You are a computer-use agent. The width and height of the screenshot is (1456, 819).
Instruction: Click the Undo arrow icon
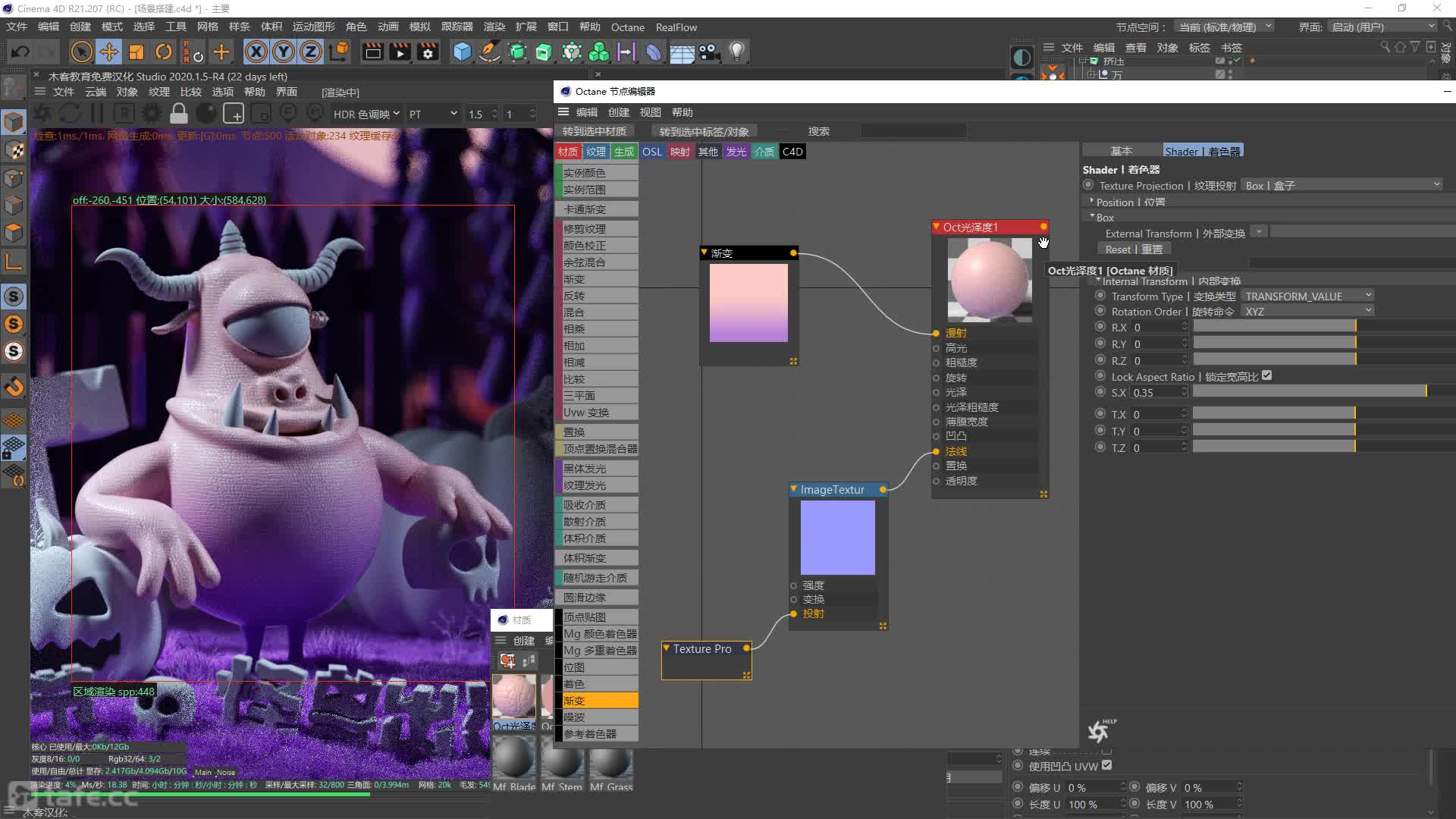pos(20,52)
